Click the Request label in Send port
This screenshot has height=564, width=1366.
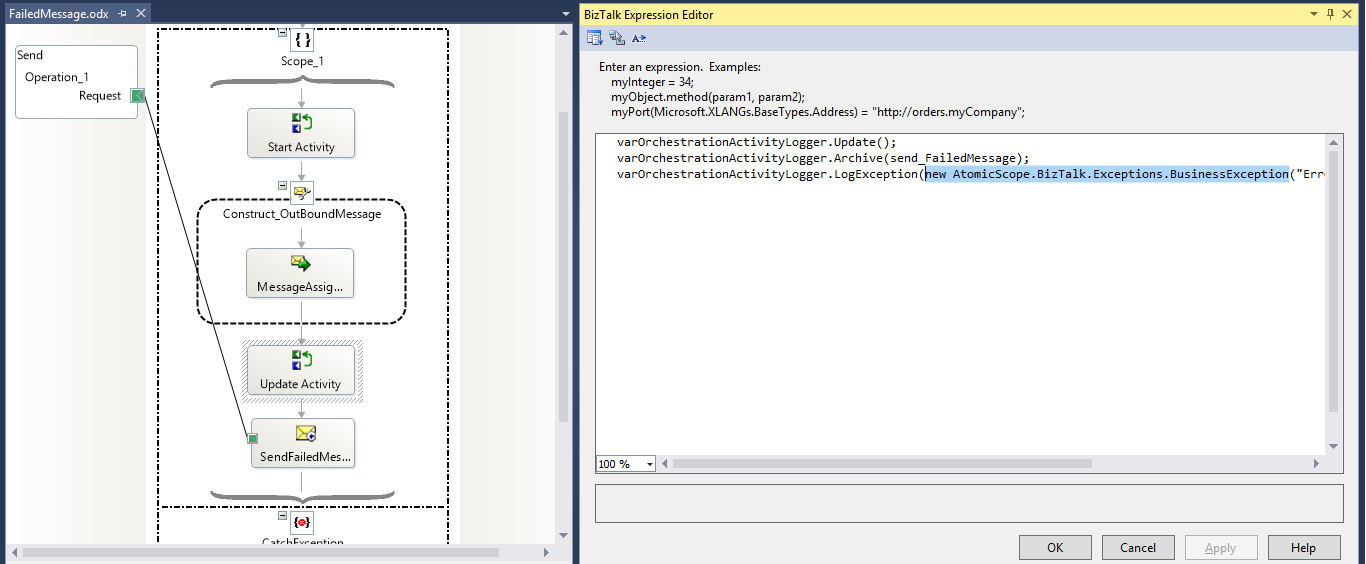click(x=100, y=96)
